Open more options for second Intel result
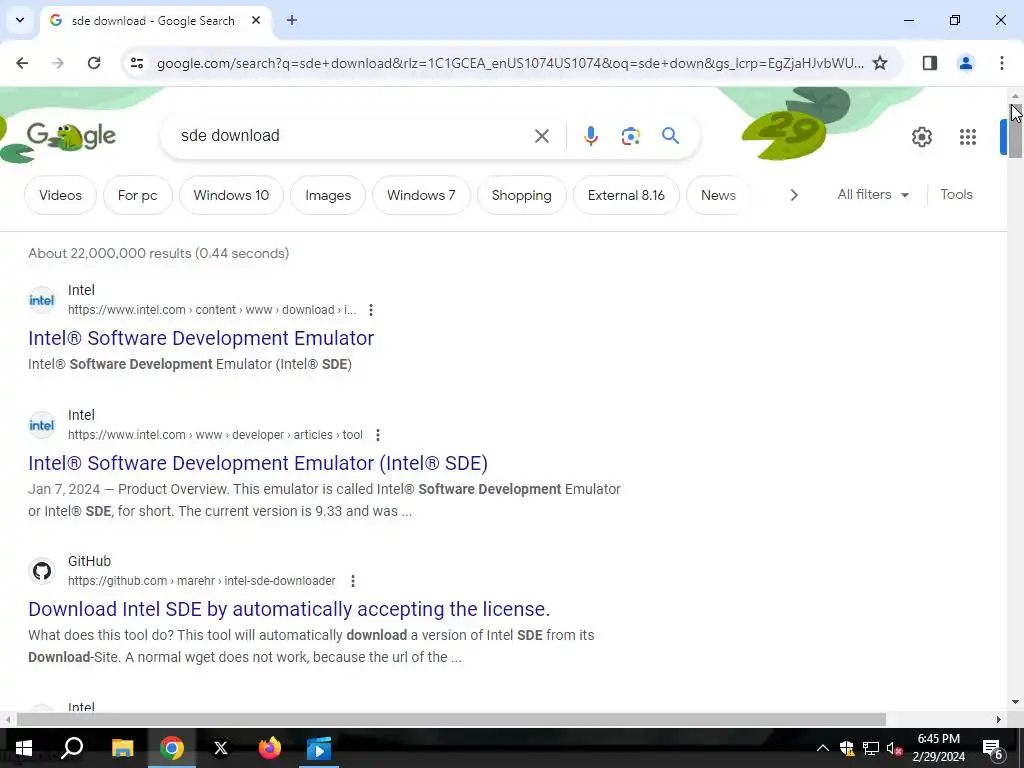The height and width of the screenshot is (768, 1024). point(377,435)
